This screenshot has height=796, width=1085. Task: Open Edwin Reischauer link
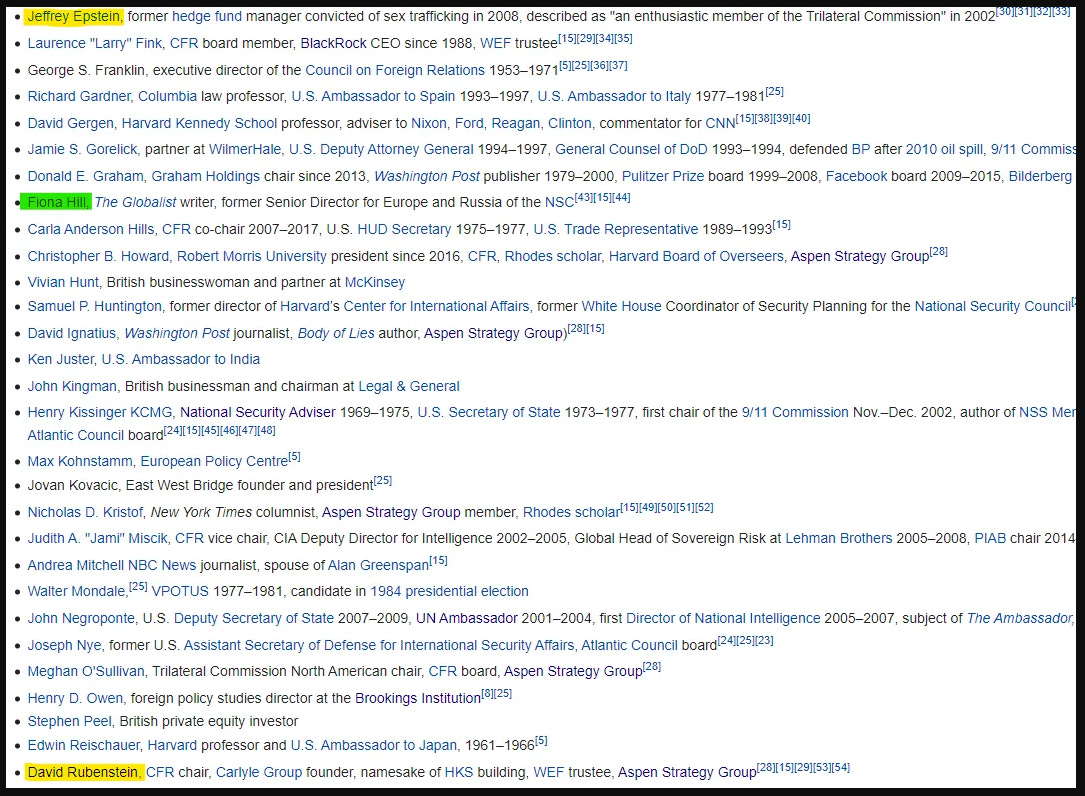click(x=85, y=745)
